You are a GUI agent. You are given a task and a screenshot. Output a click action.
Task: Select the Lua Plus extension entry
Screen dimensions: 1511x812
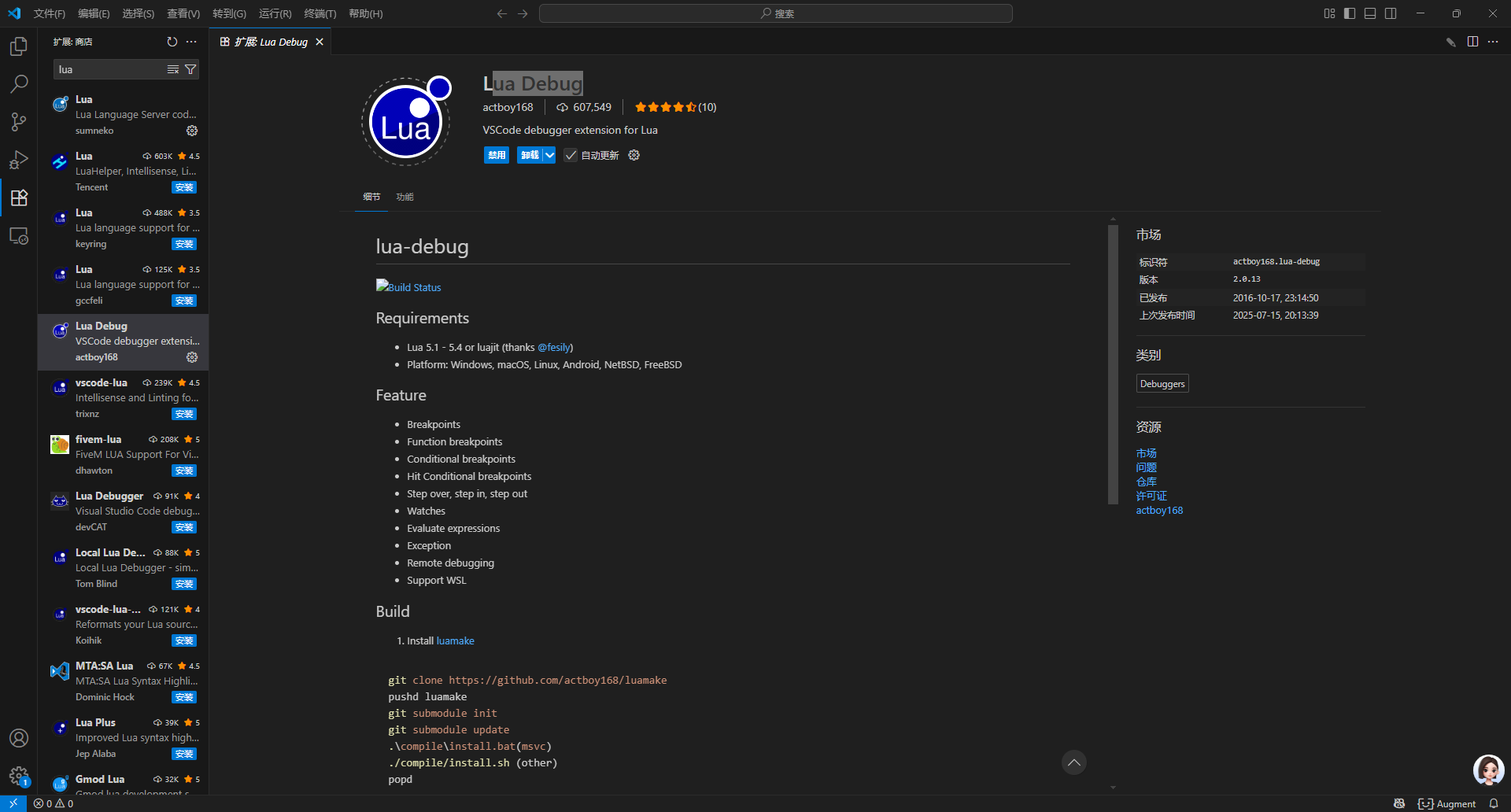tap(123, 738)
